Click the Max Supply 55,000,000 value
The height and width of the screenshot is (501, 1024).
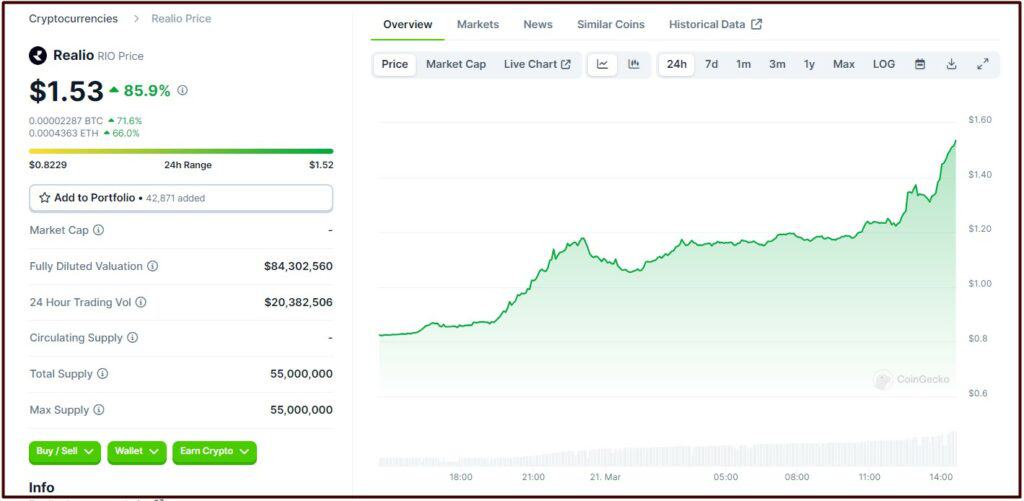(x=301, y=410)
